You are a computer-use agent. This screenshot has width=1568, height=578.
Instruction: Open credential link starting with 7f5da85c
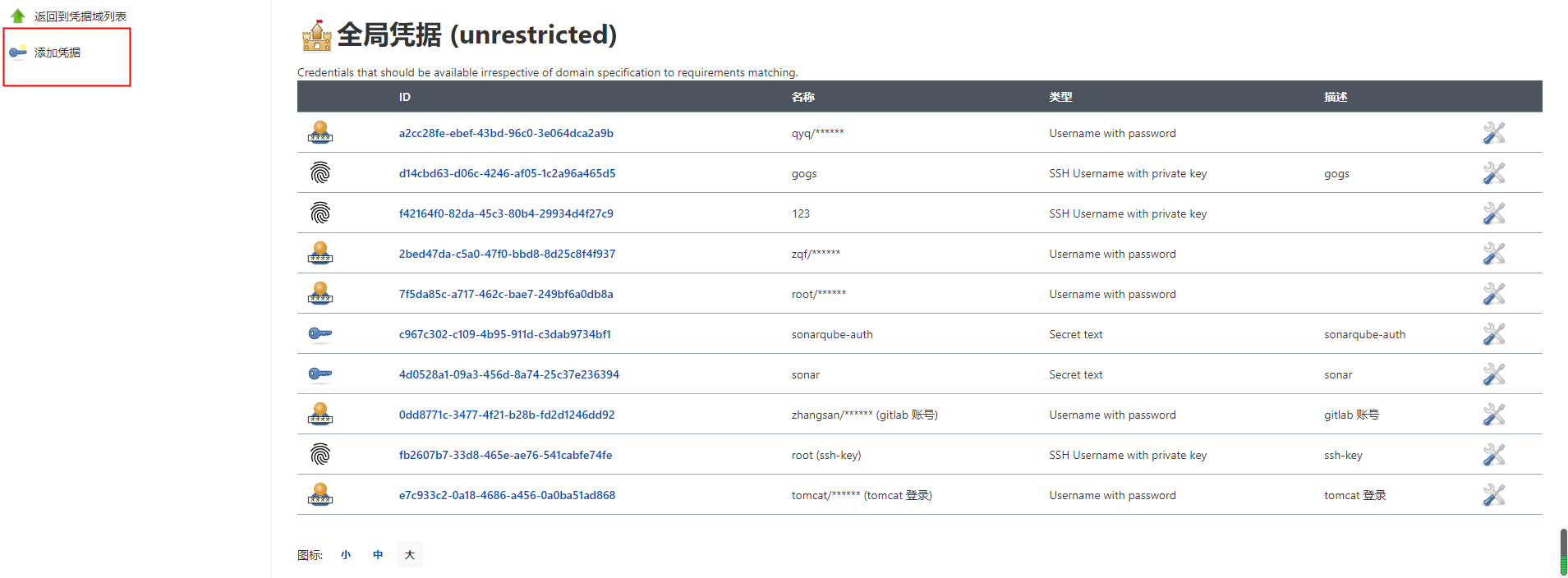[506, 294]
